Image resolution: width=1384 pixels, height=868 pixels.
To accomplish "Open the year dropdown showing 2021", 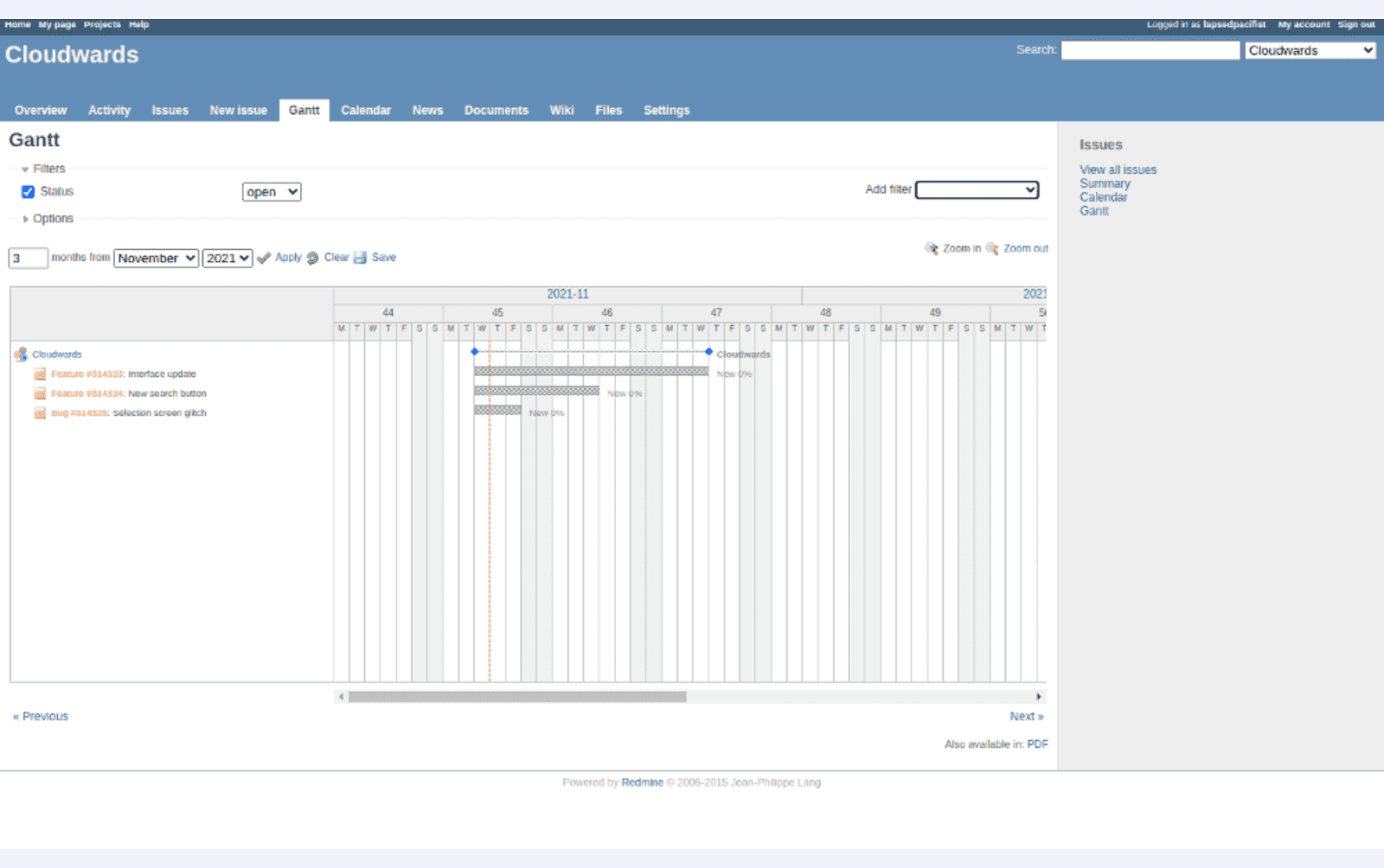I will coord(227,258).
